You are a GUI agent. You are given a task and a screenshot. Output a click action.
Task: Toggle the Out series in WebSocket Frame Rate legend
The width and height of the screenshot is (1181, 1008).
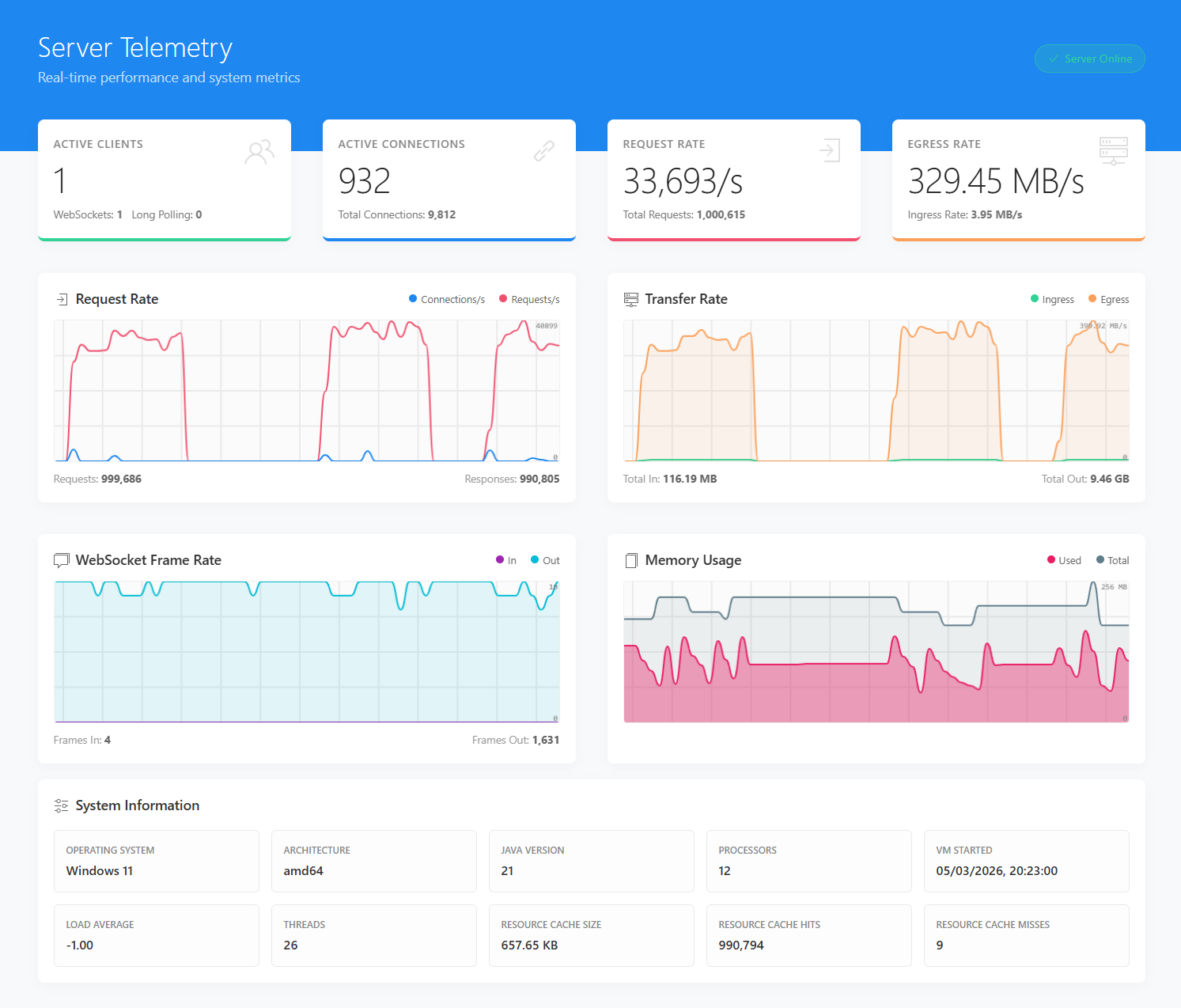(544, 560)
